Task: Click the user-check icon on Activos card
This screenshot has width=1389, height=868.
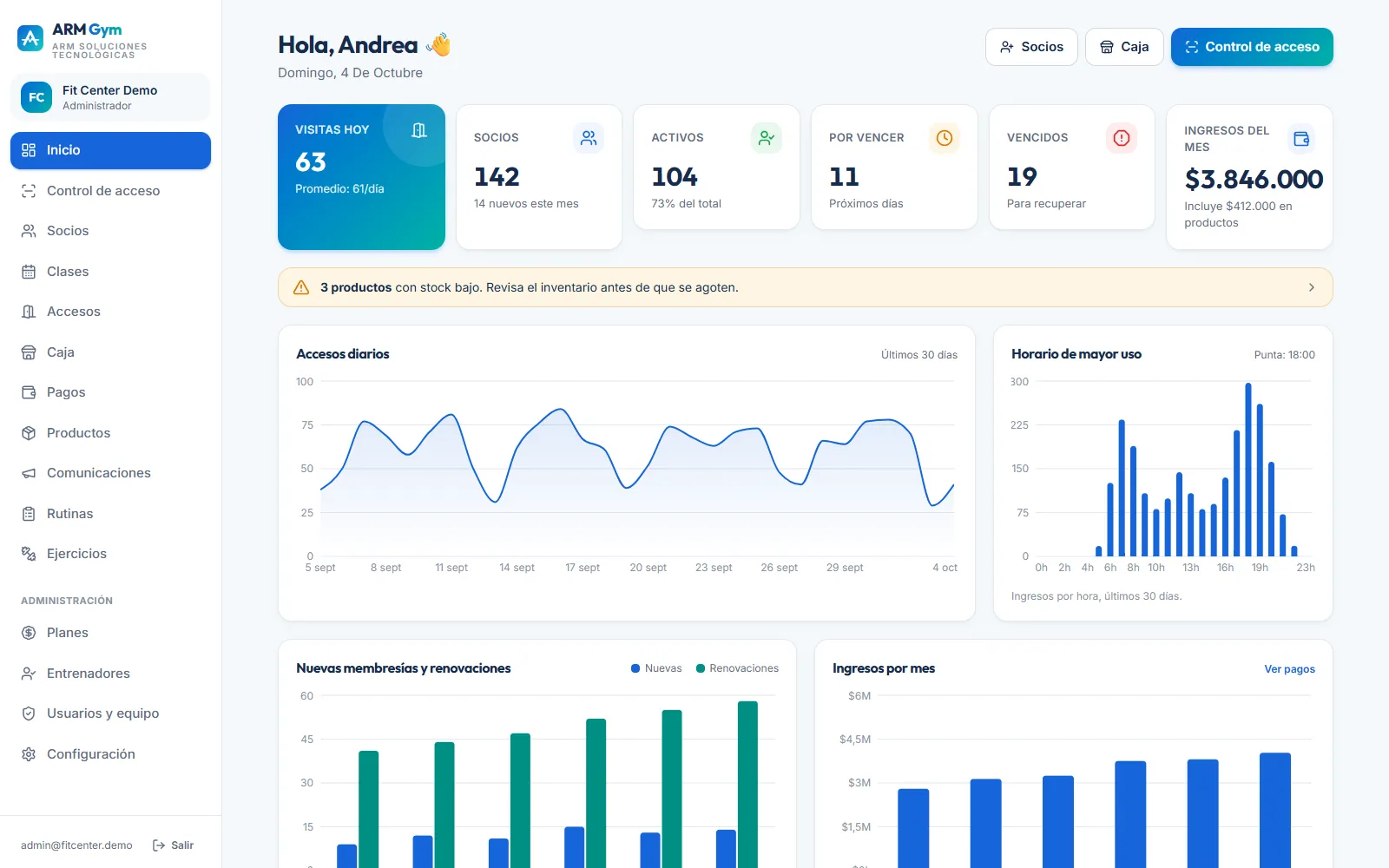Action: (x=767, y=138)
